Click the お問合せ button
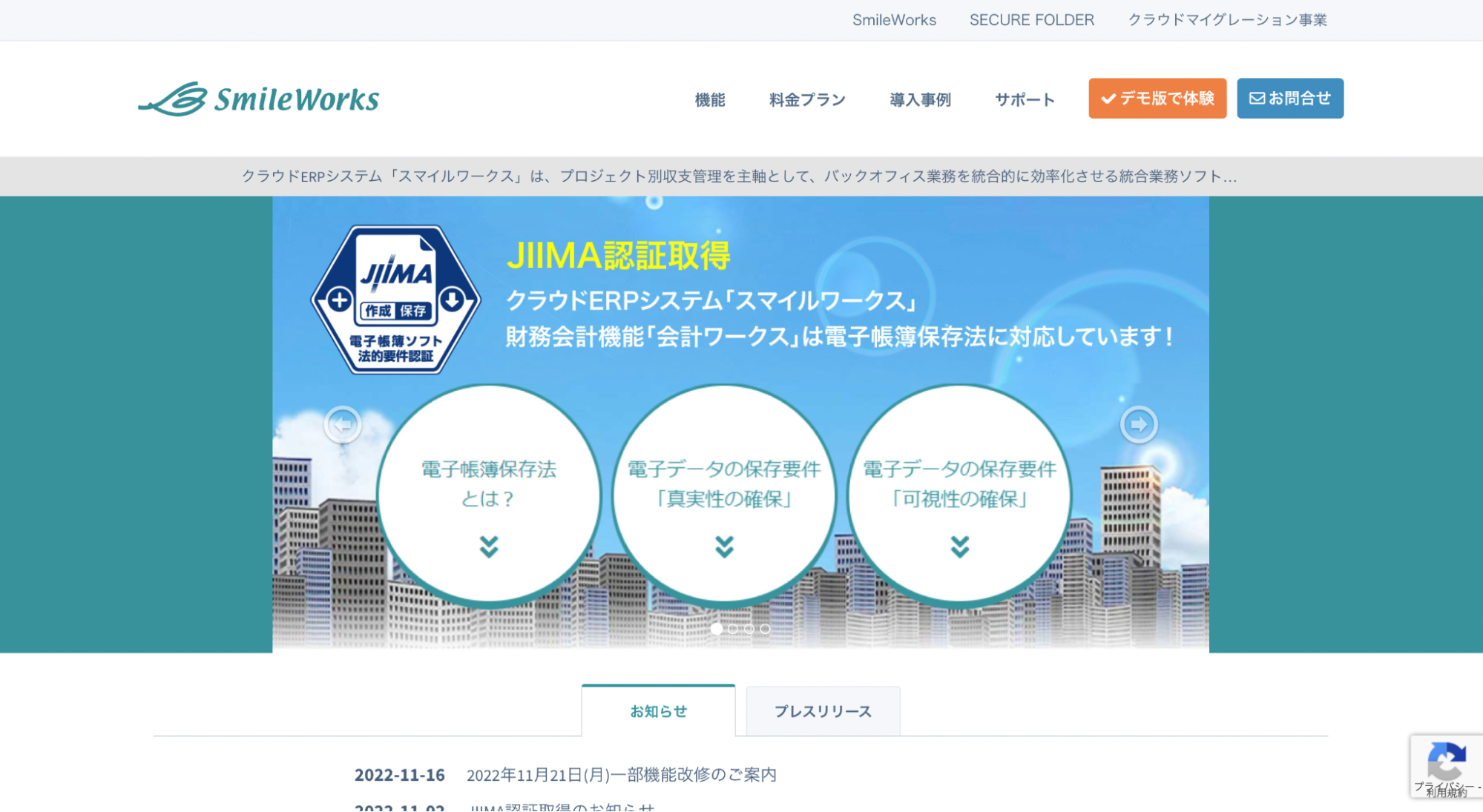Image resolution: width=1483 pixels, height=812 pixels. point(1290,98)
